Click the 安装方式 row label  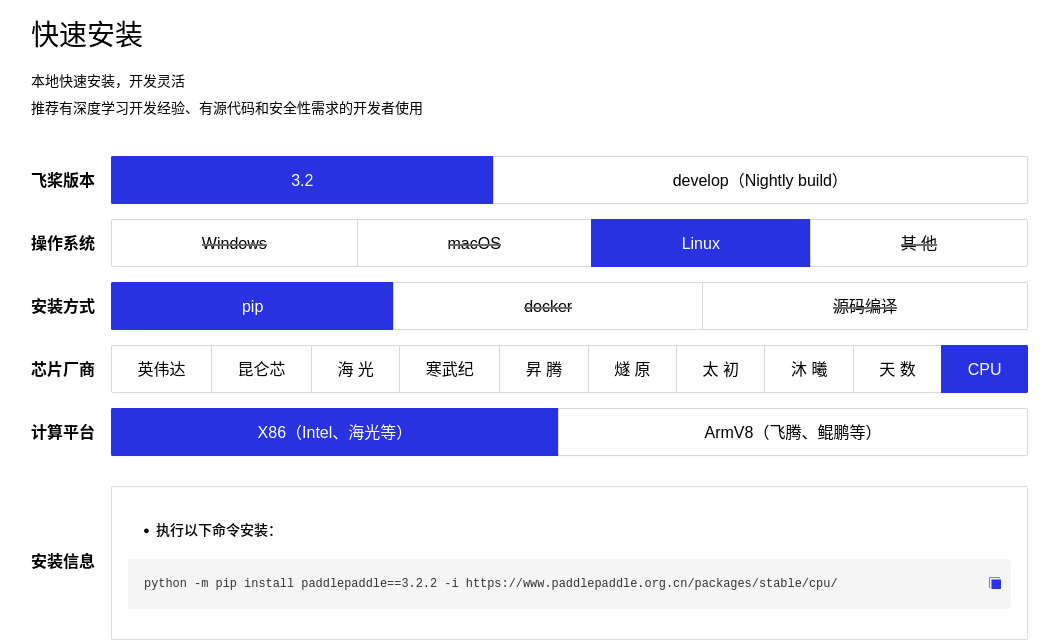click(x=63, y=306)
